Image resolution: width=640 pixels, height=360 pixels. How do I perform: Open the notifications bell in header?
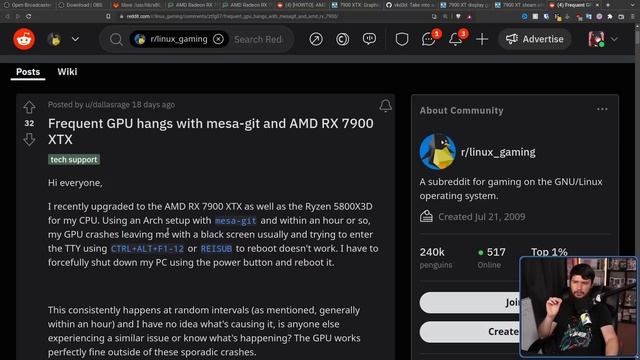[456, 39]
